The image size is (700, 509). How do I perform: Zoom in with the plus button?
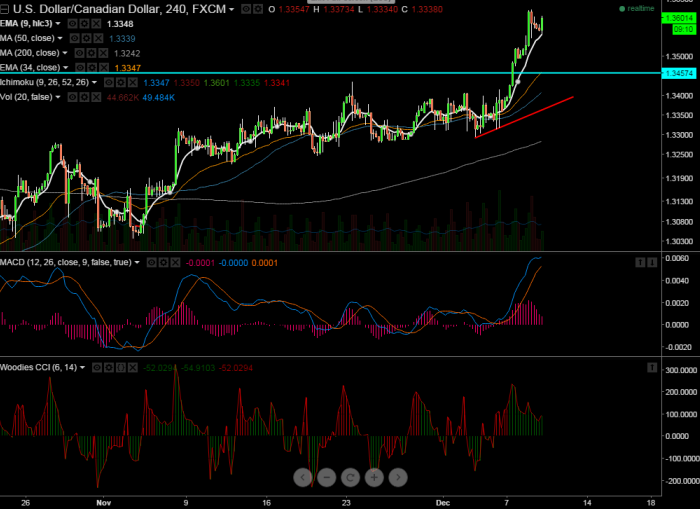[x=374, y=478]
